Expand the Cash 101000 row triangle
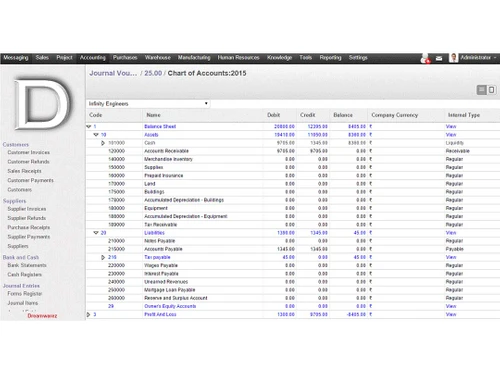 pyautogui.click(x=103, y=143)
